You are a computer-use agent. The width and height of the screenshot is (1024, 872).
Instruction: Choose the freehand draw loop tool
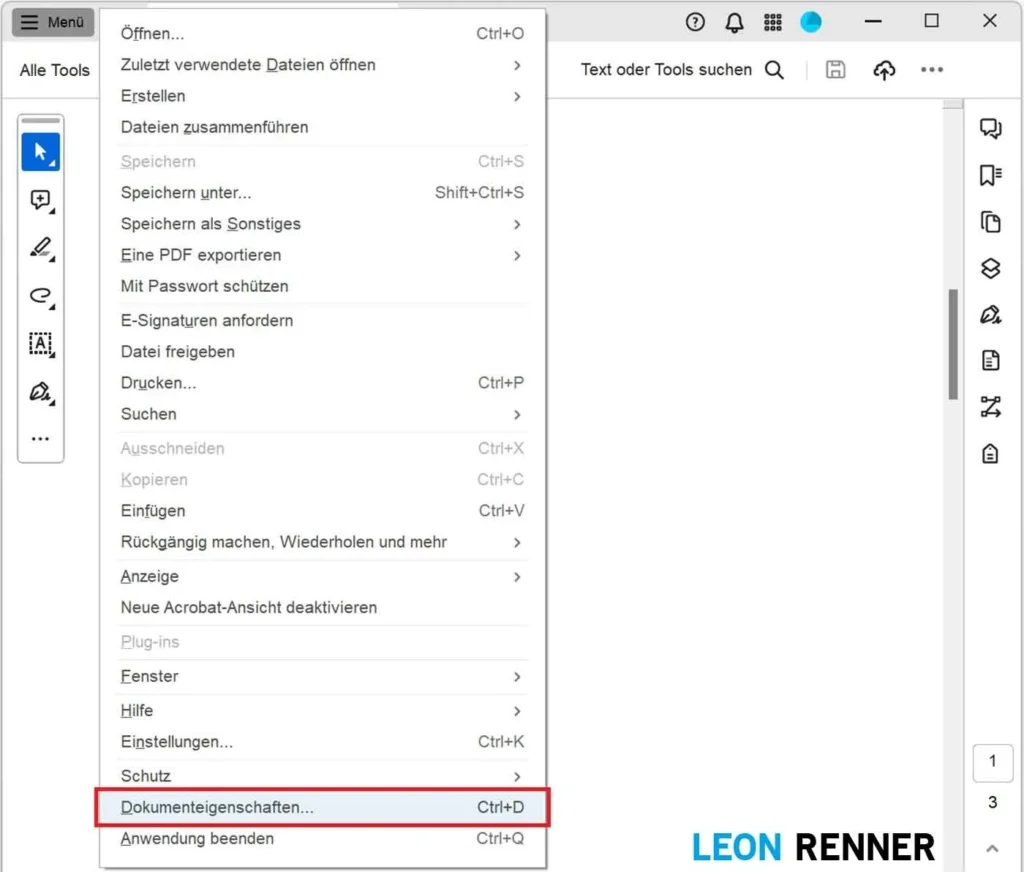coord(40,295)
